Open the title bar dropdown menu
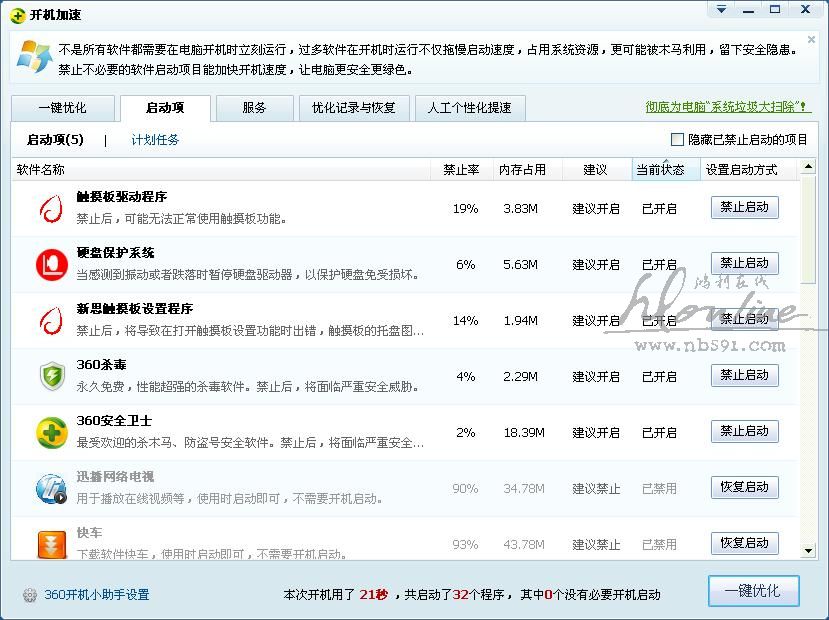Screen dimensions: 829x620 [720, 10]
